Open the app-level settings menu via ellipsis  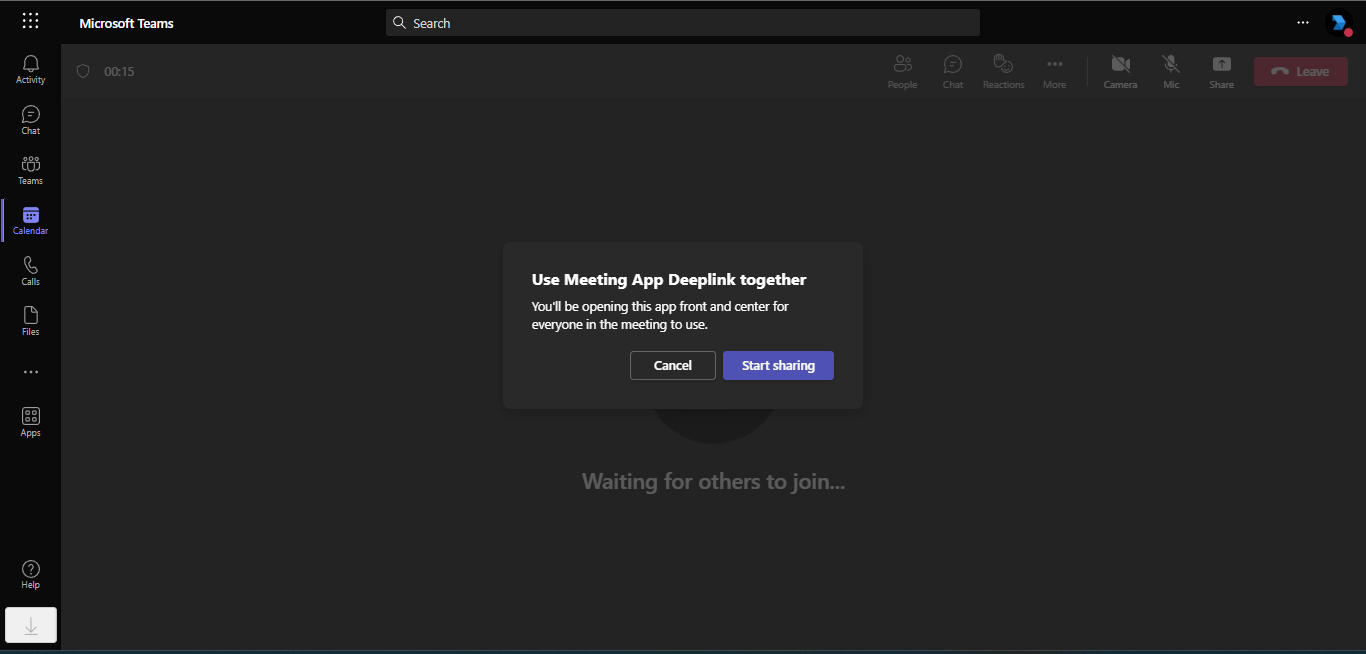pos(1303,22)
